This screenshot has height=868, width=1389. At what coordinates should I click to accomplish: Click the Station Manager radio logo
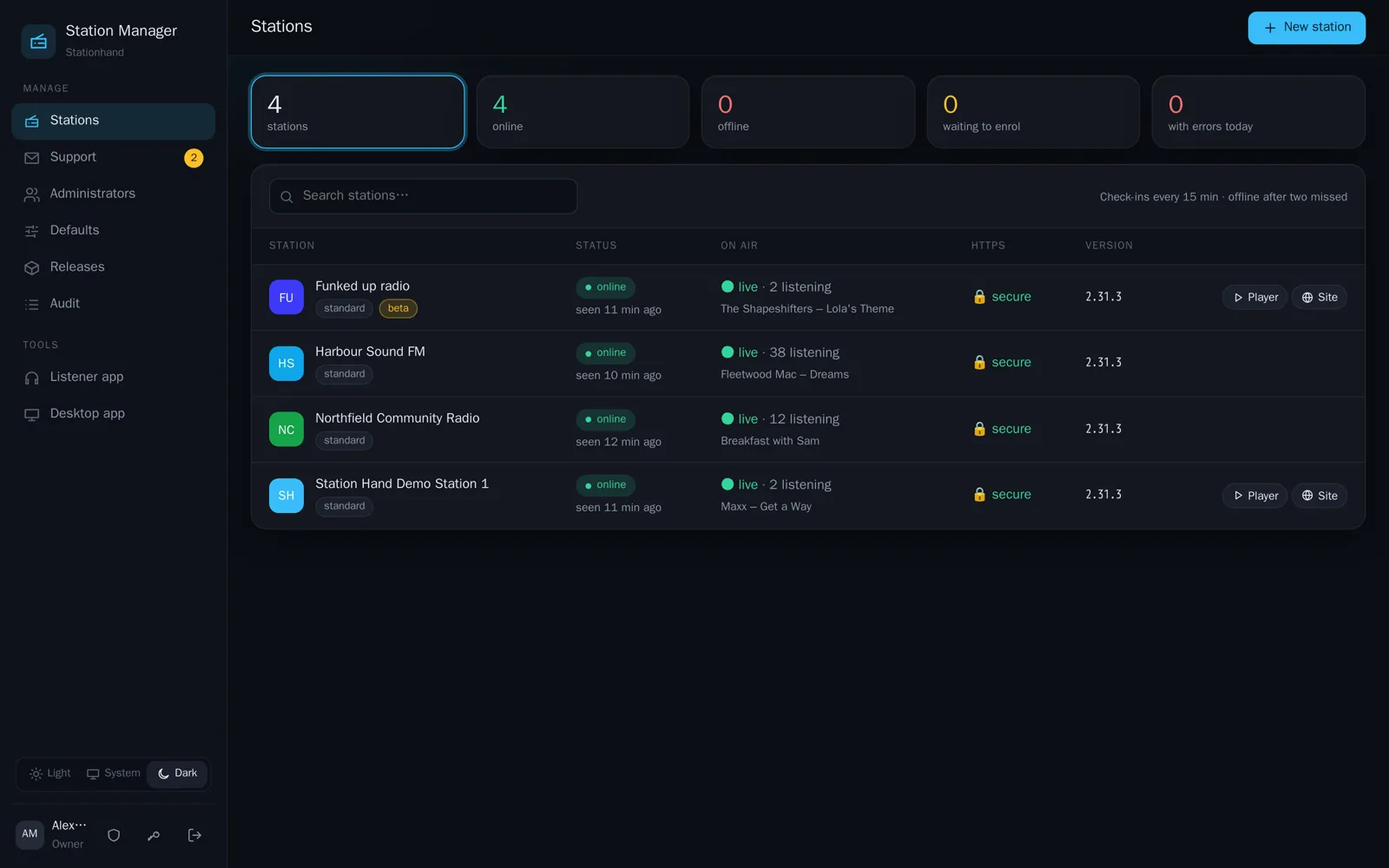pos(38,41)
